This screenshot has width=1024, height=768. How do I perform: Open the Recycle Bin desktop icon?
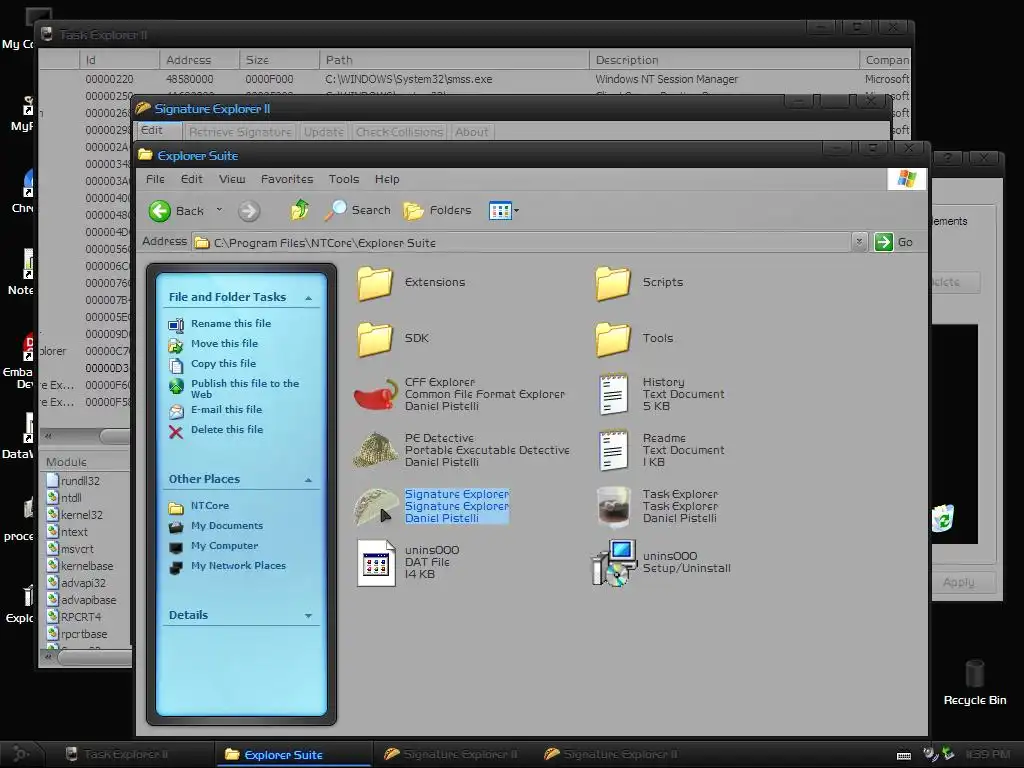pos(974,682)
